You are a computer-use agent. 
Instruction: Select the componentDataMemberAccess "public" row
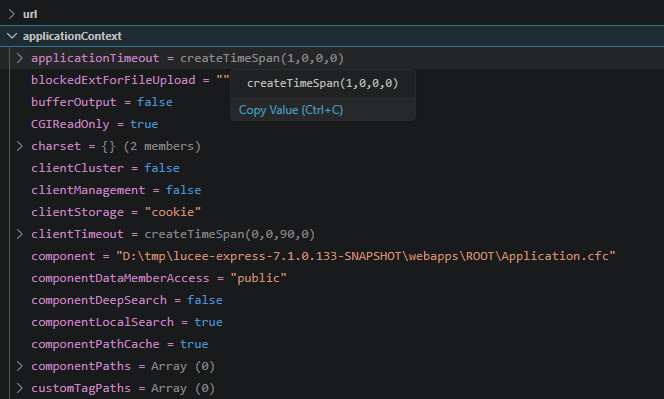pyautogui.click(x=332, y=278)
